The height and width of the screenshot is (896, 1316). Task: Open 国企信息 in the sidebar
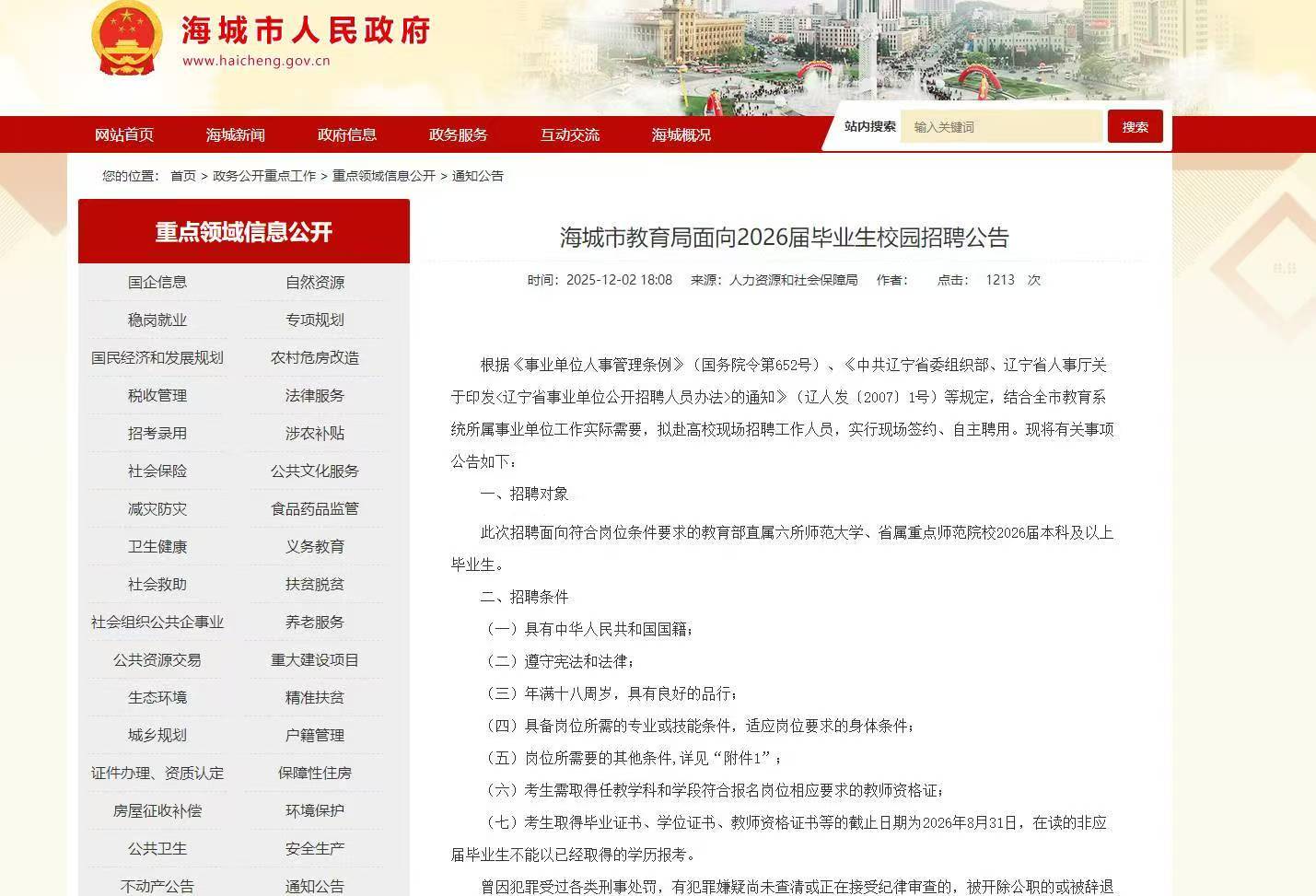pyautogui.click(x=158, y=282)
